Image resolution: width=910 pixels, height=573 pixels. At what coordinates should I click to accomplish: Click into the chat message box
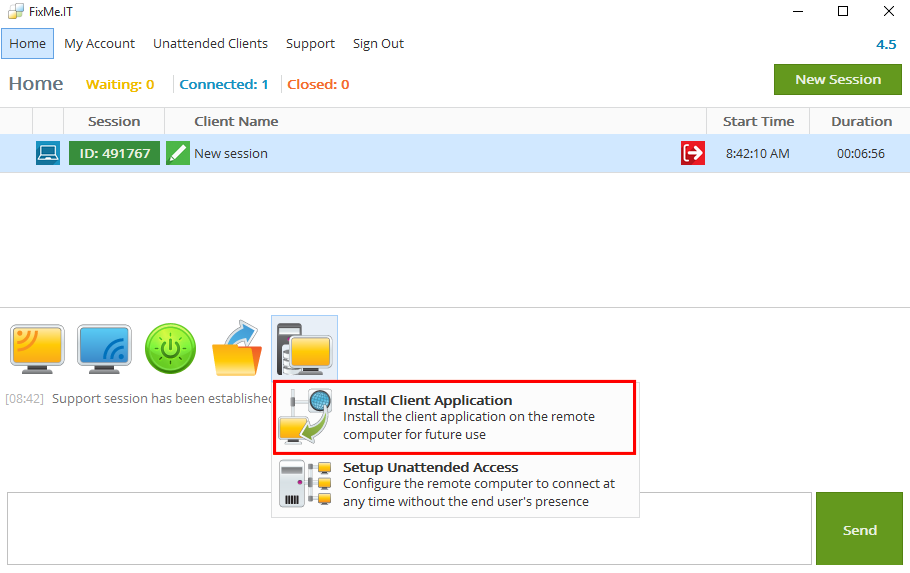point(409,529)
